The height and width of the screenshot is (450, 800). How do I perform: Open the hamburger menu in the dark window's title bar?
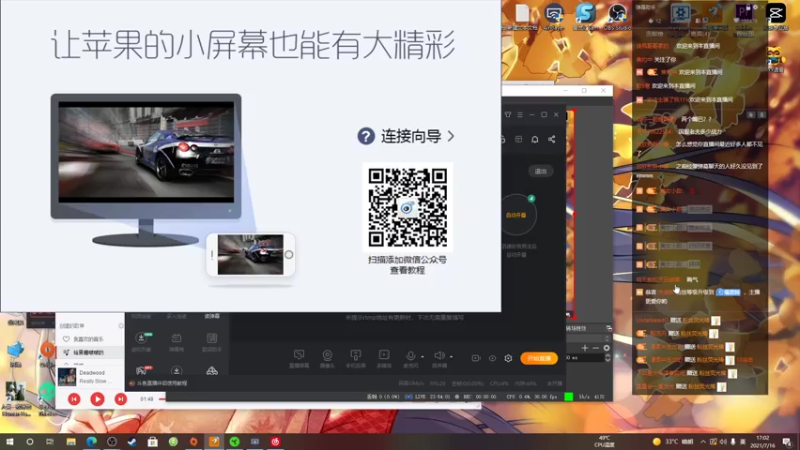[520, 115]
